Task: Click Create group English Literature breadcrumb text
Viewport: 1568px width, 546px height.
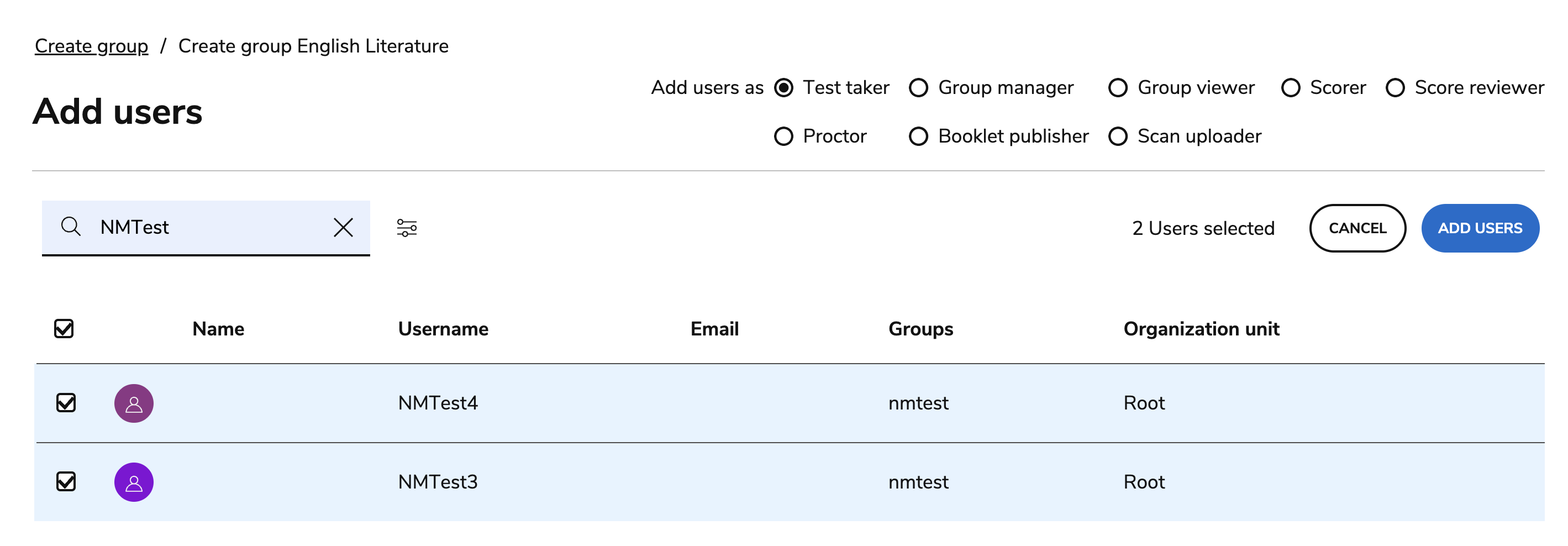Action: 313,46
